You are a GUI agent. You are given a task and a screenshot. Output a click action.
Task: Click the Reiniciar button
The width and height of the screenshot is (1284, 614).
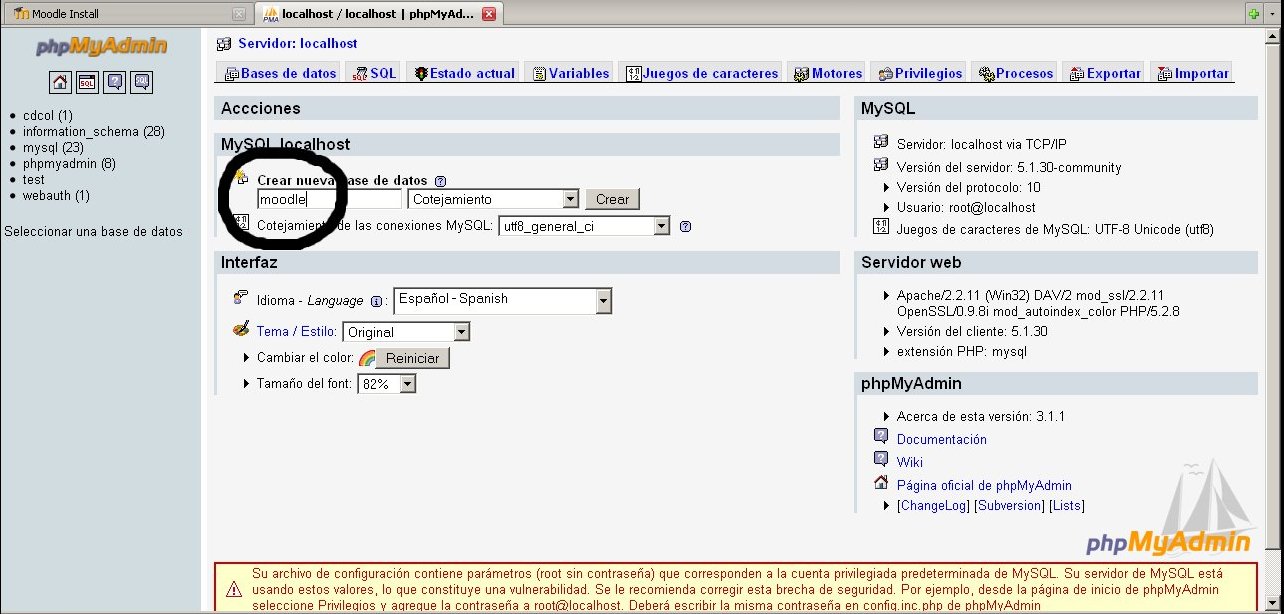pos(412,358)
